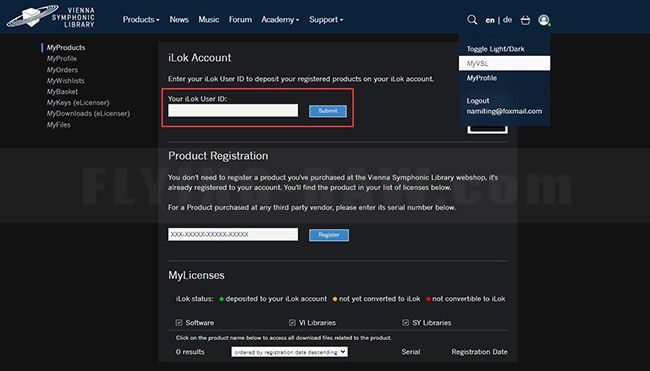
Task: Click the red 'not convertible to iLok' dot
Action: pos(428,299)
